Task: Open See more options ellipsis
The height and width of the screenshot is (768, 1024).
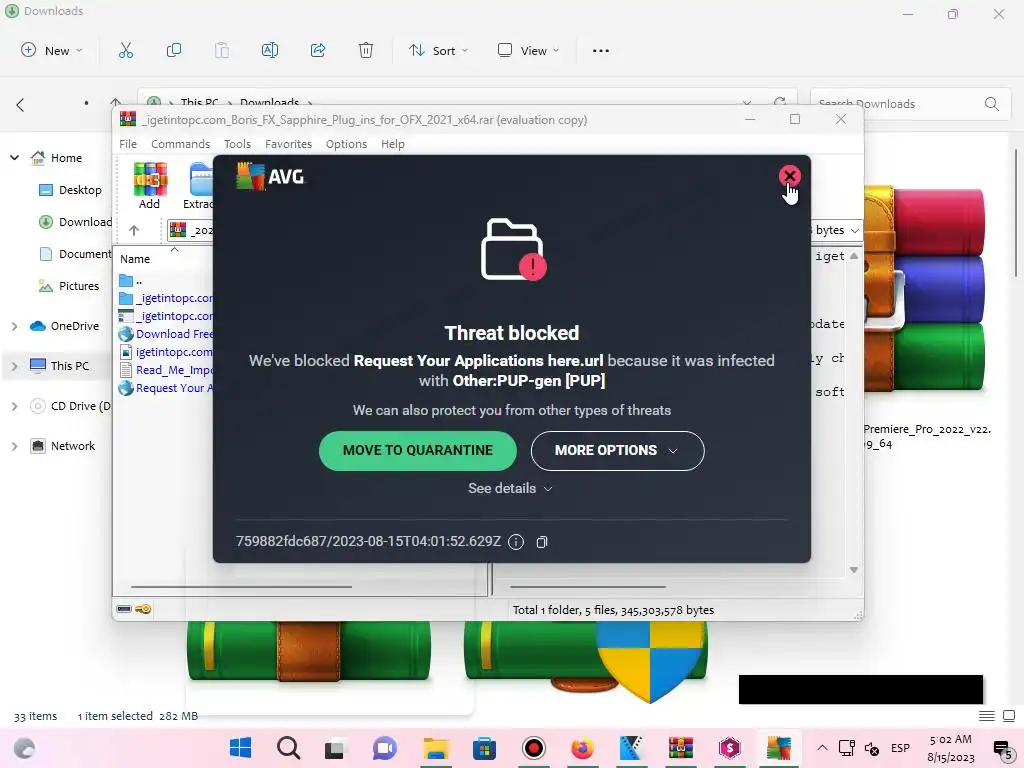Action: (x=601, y=50)
